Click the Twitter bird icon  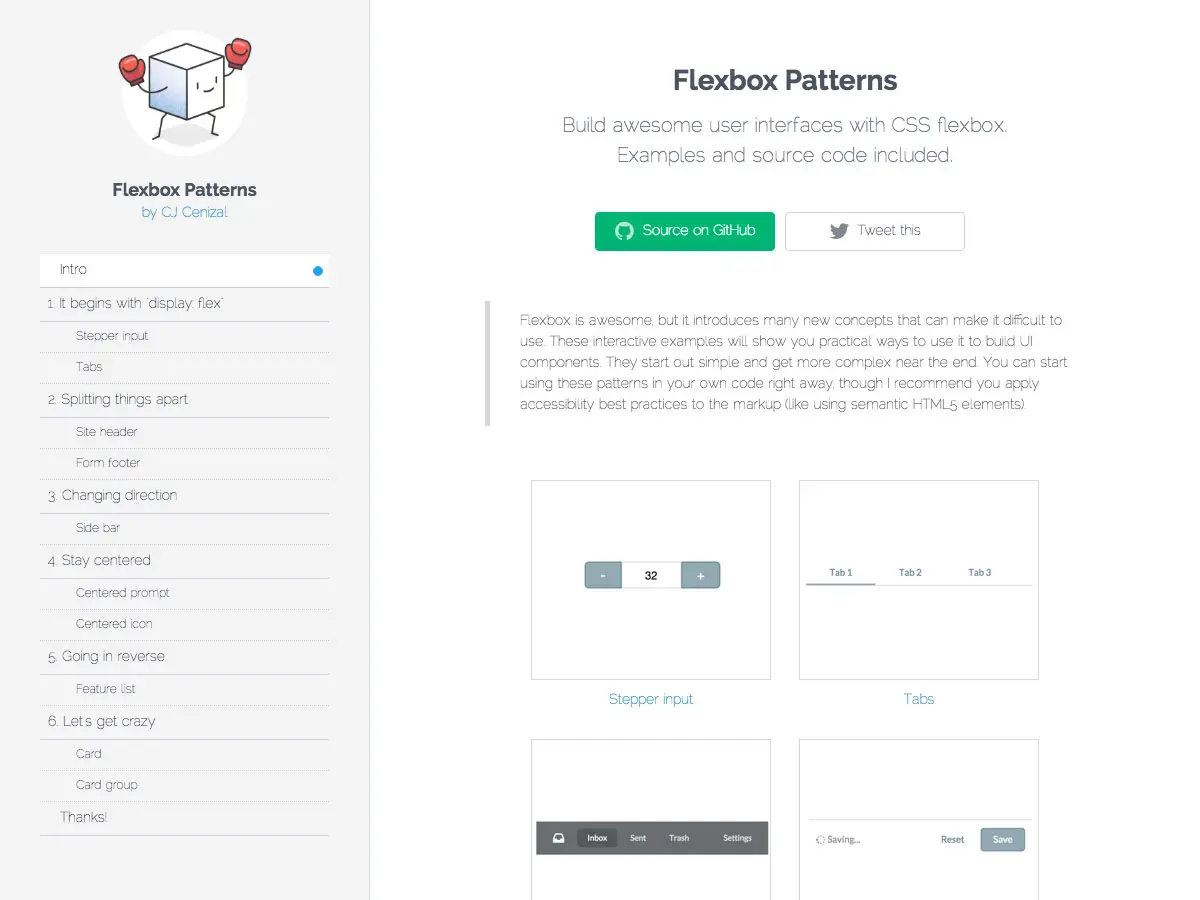pos(839,231)
